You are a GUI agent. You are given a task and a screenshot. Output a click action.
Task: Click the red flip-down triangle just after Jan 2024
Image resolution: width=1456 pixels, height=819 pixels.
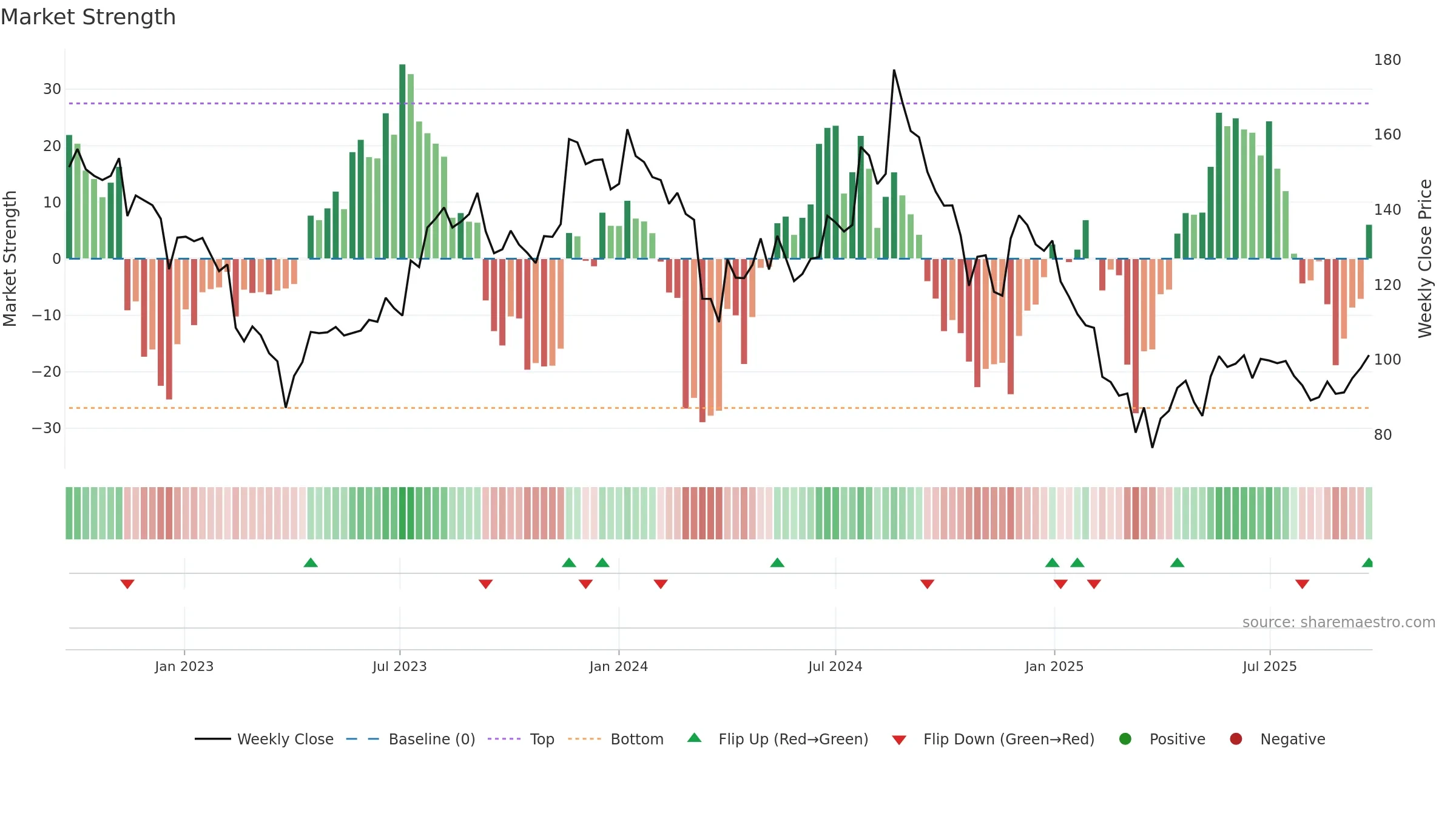pos(661,584)
